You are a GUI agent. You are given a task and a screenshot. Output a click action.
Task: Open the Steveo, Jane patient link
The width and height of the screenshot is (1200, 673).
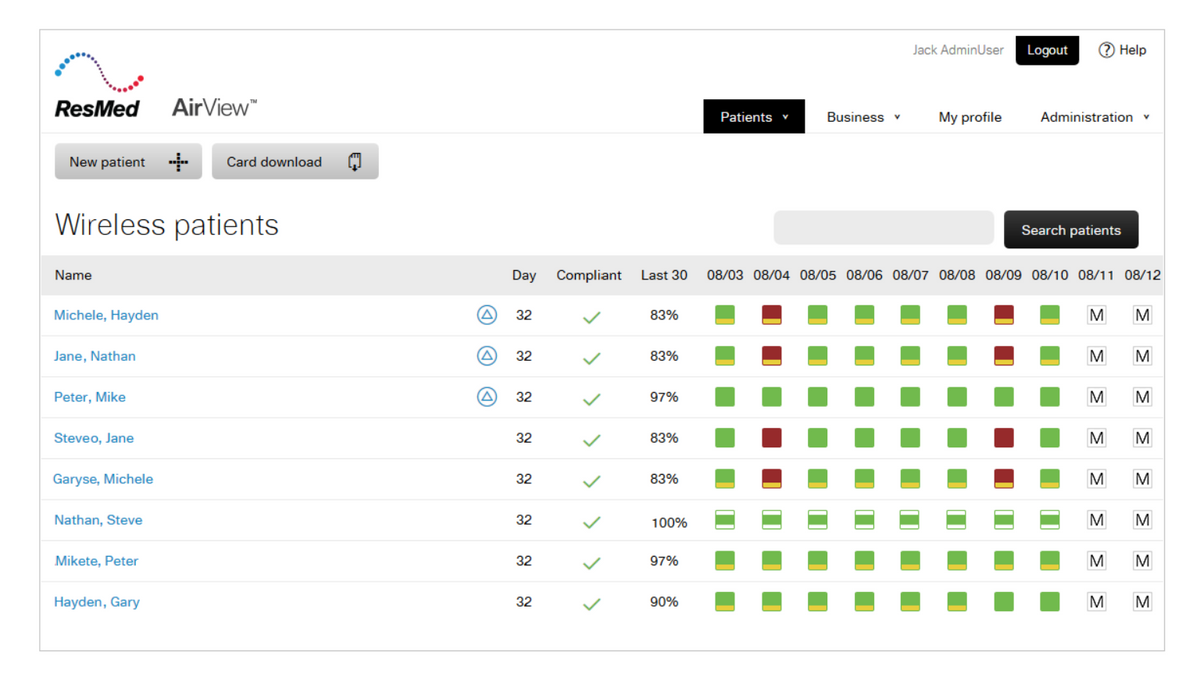(94, 438)
